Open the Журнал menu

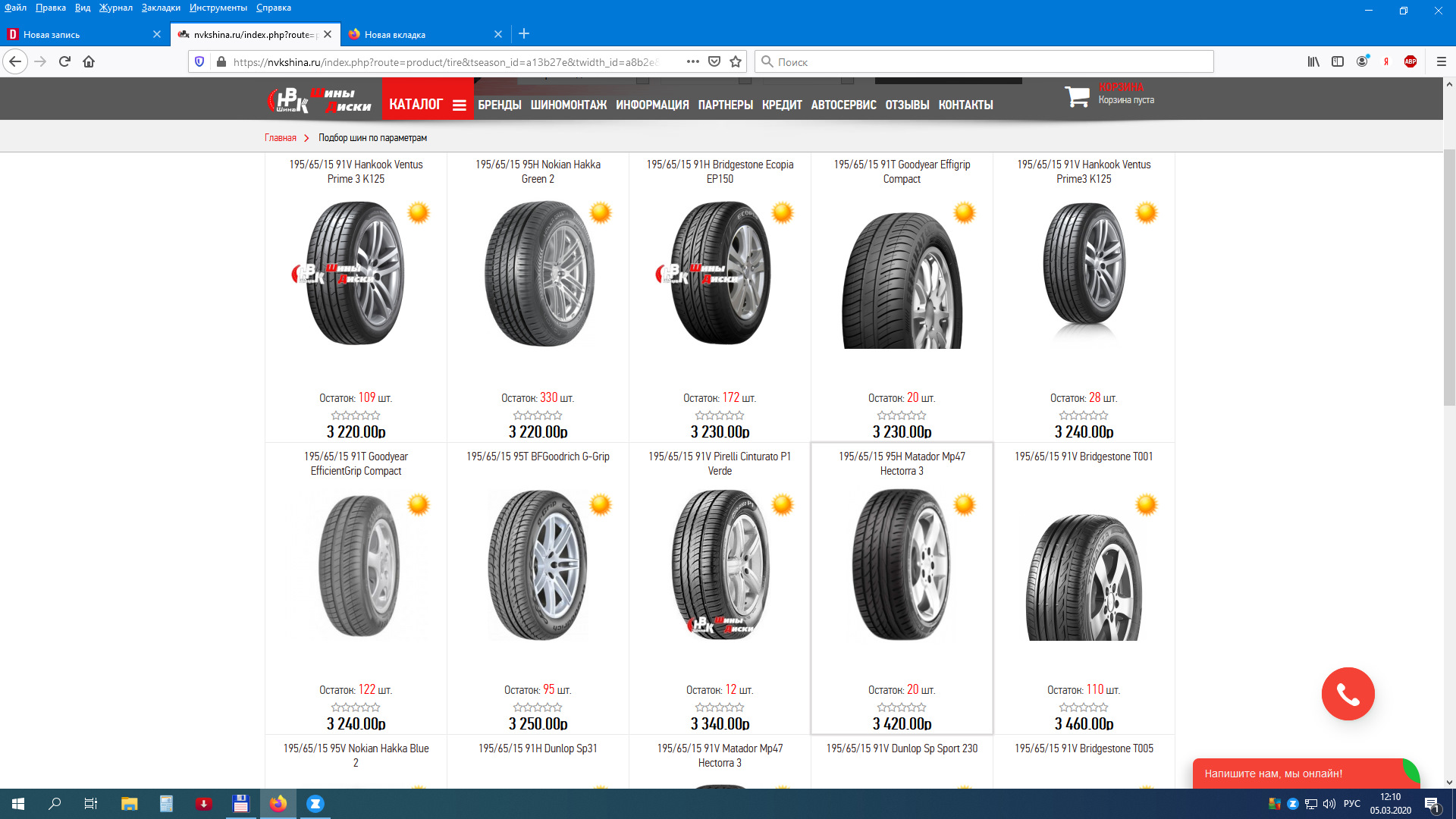116,8
